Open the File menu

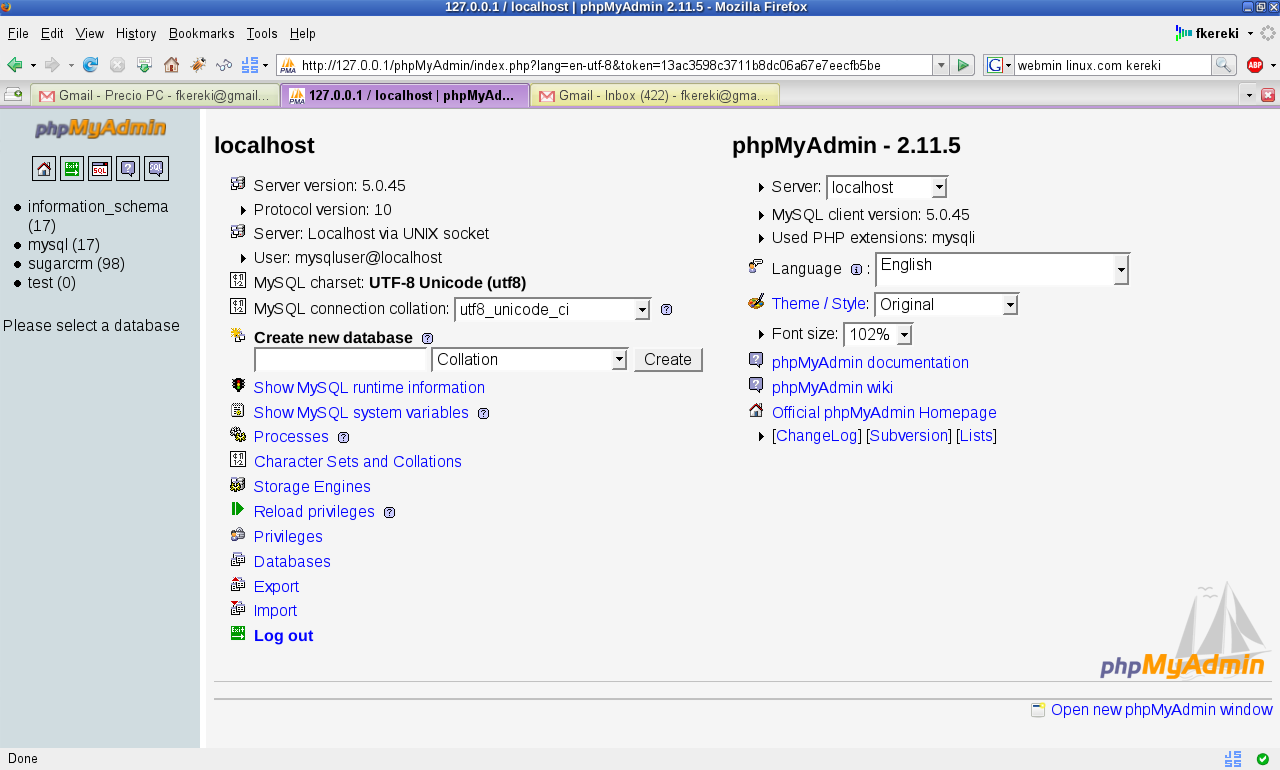pos(18,33)
